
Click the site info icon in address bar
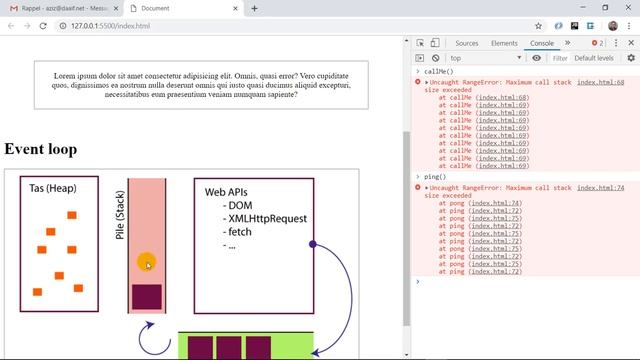(63, 26)
